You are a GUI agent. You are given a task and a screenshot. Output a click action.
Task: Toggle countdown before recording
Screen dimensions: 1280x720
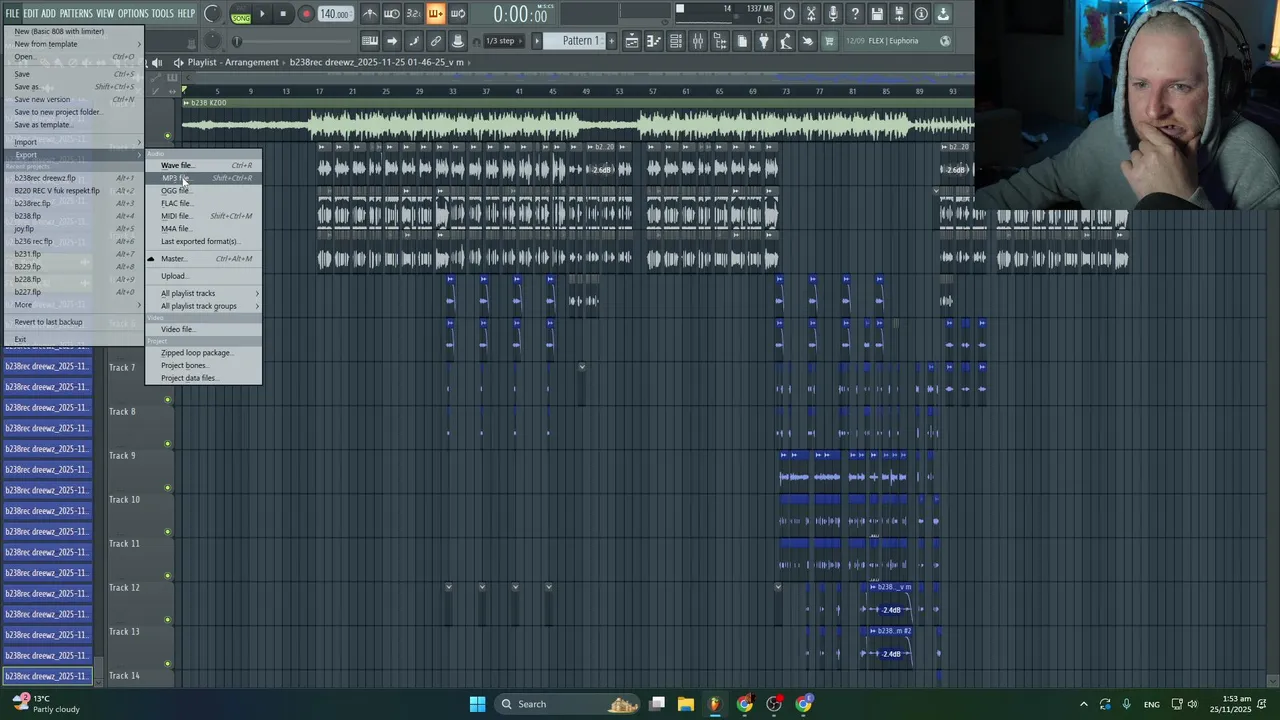click(413, 14)
